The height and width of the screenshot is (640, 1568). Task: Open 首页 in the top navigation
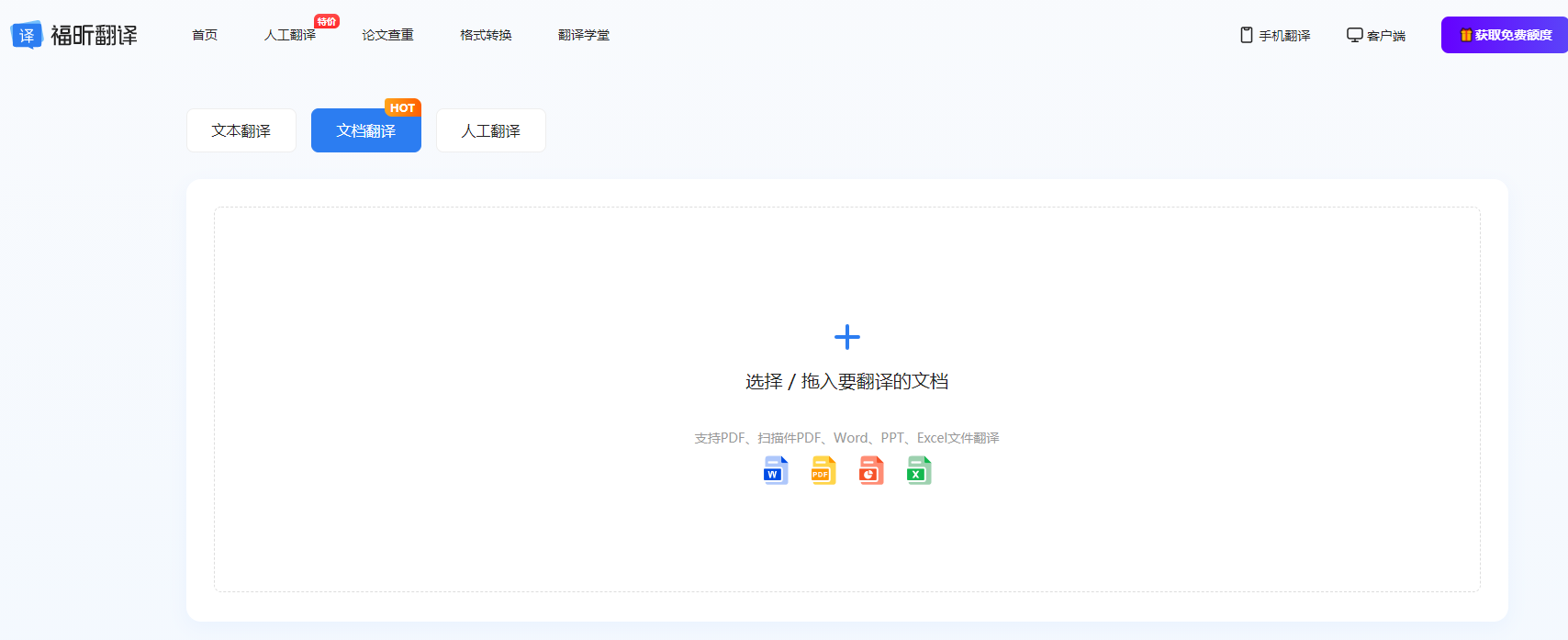(x=205, y=35)
